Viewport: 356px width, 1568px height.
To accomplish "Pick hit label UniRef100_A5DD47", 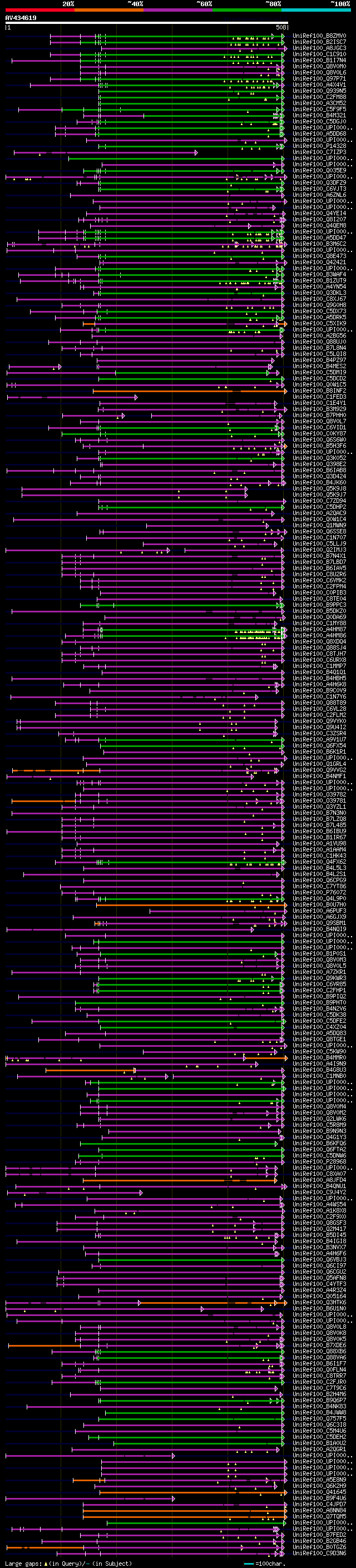I will 319,238.
